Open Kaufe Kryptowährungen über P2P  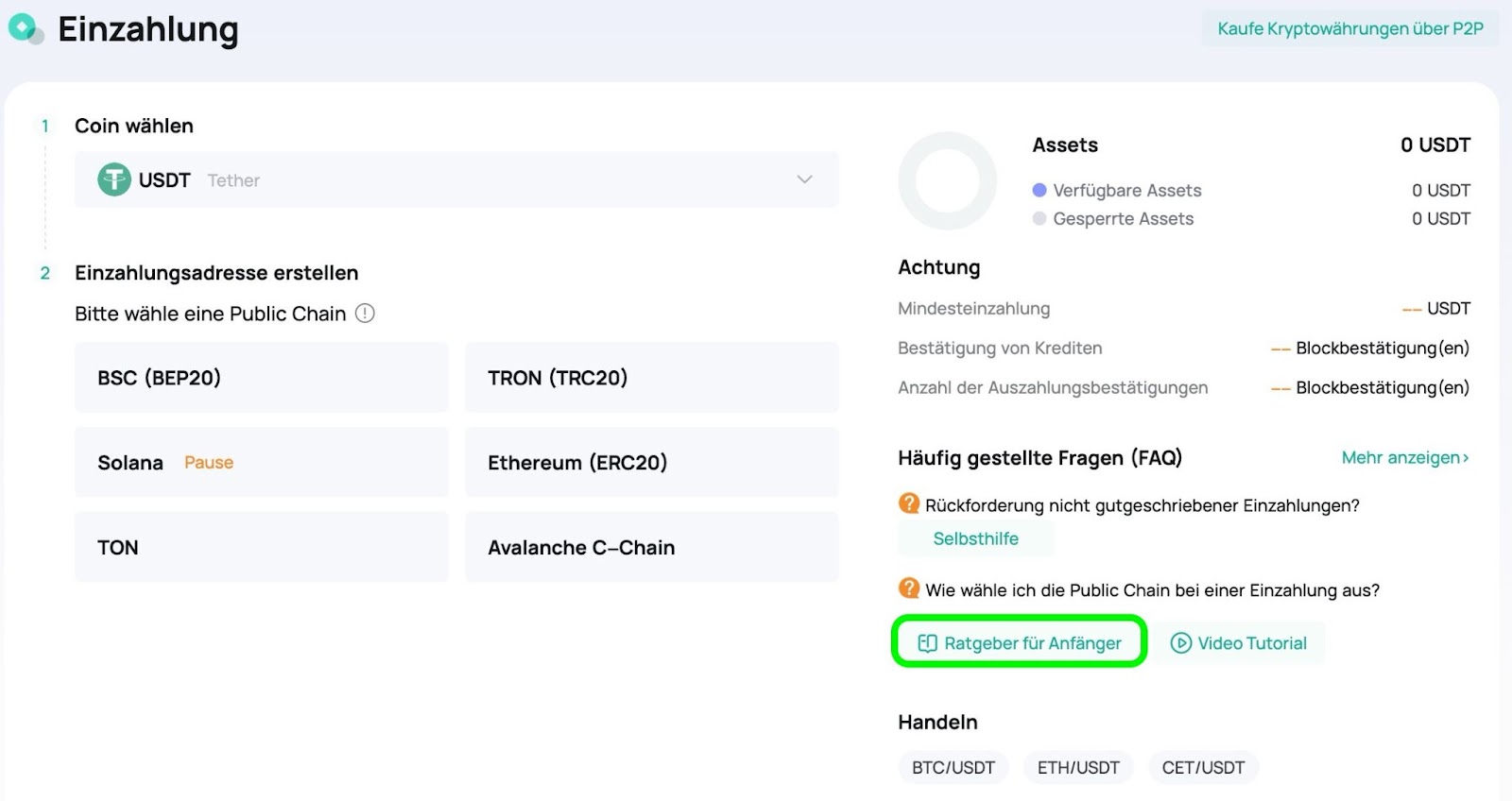1350,28
